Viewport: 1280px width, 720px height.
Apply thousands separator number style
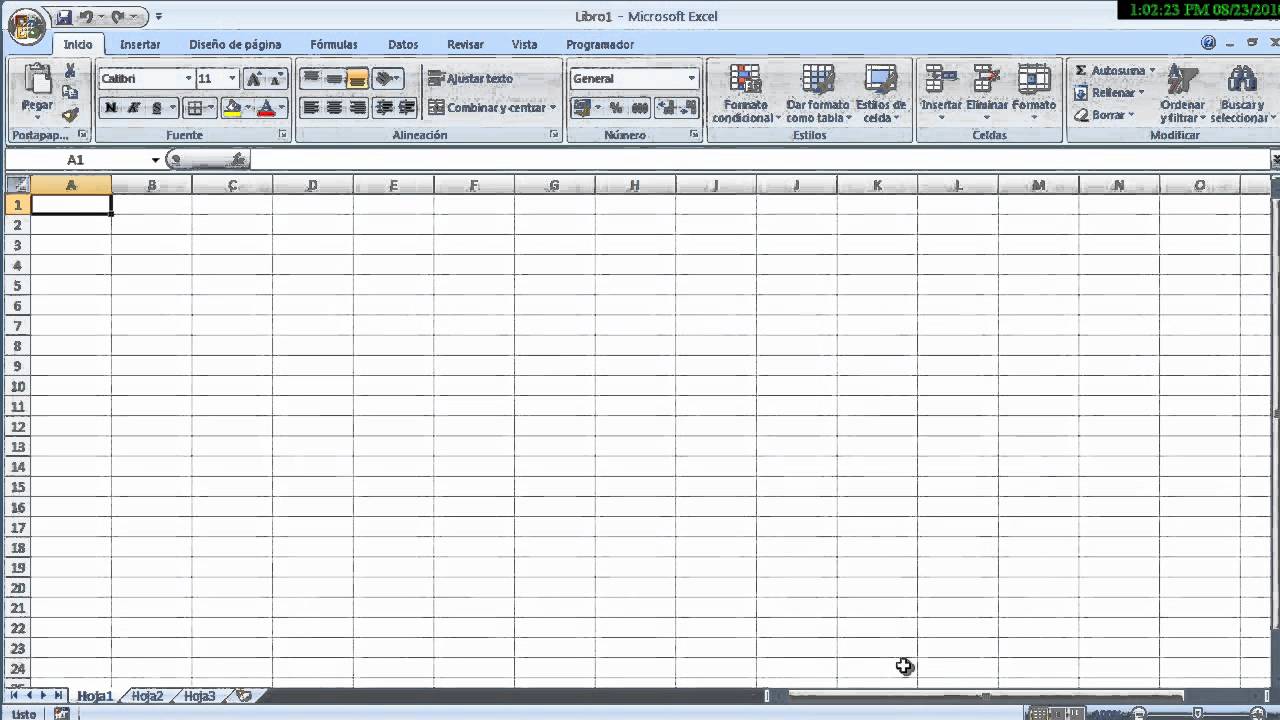639,108
